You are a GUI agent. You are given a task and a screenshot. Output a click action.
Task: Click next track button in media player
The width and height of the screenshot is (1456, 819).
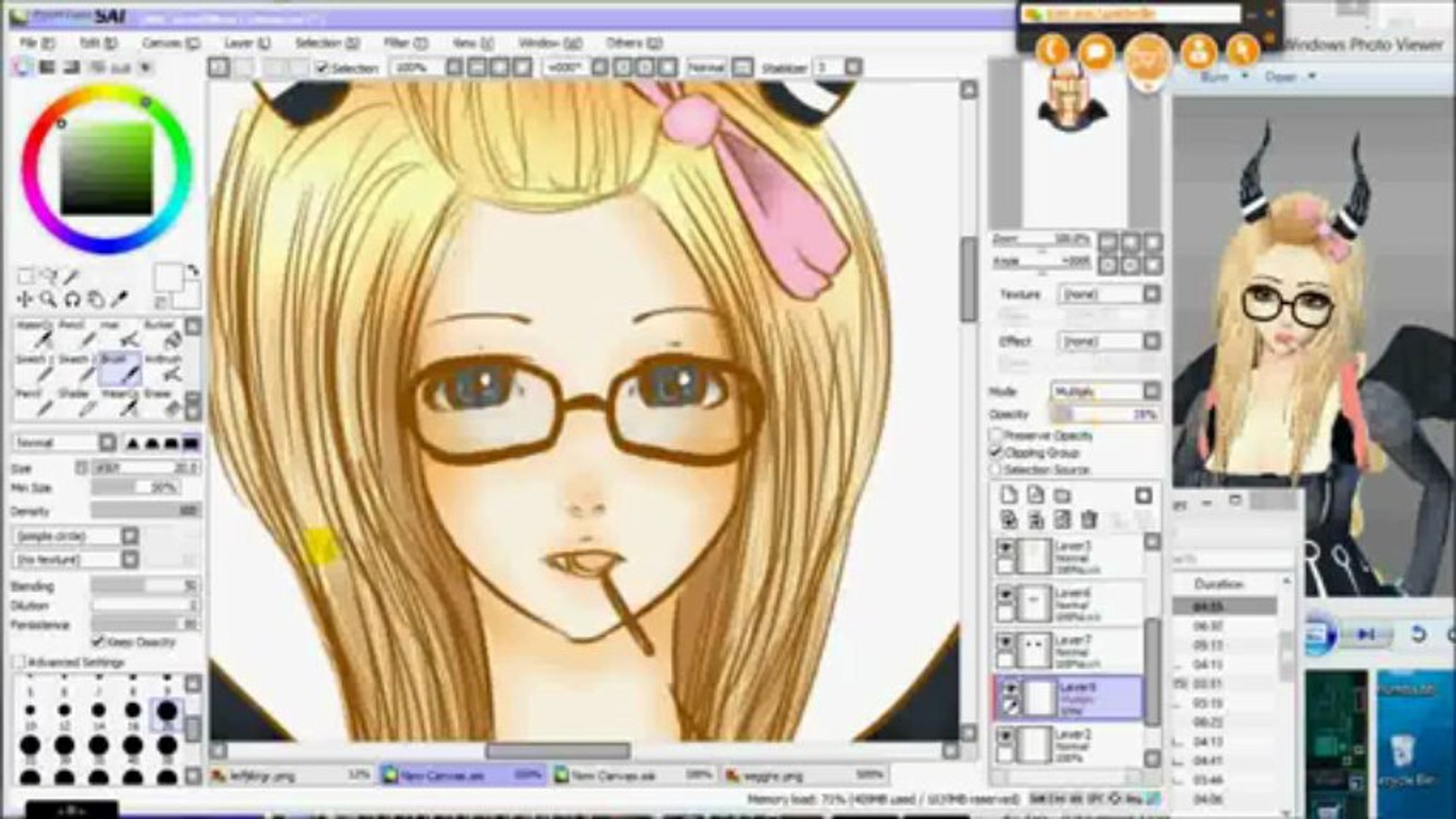[x=1365, y=634]
